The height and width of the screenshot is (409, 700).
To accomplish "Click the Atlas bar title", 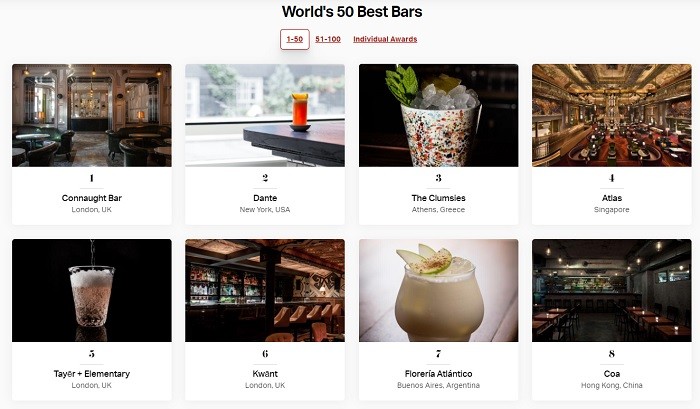I will 612,198.
